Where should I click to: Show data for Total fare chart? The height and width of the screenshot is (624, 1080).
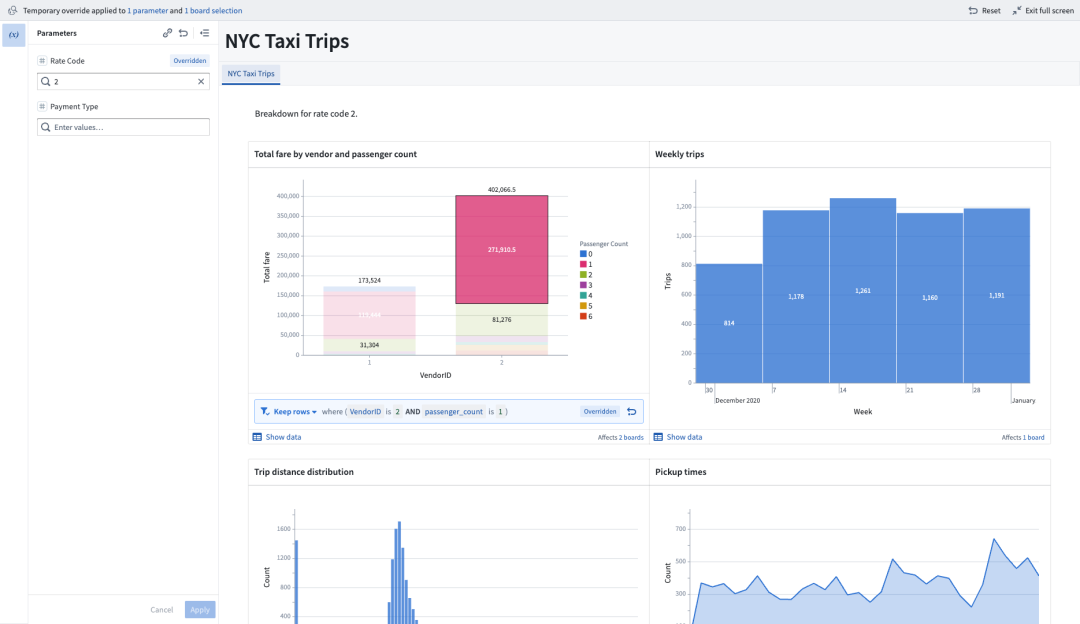tap(282, 437)
